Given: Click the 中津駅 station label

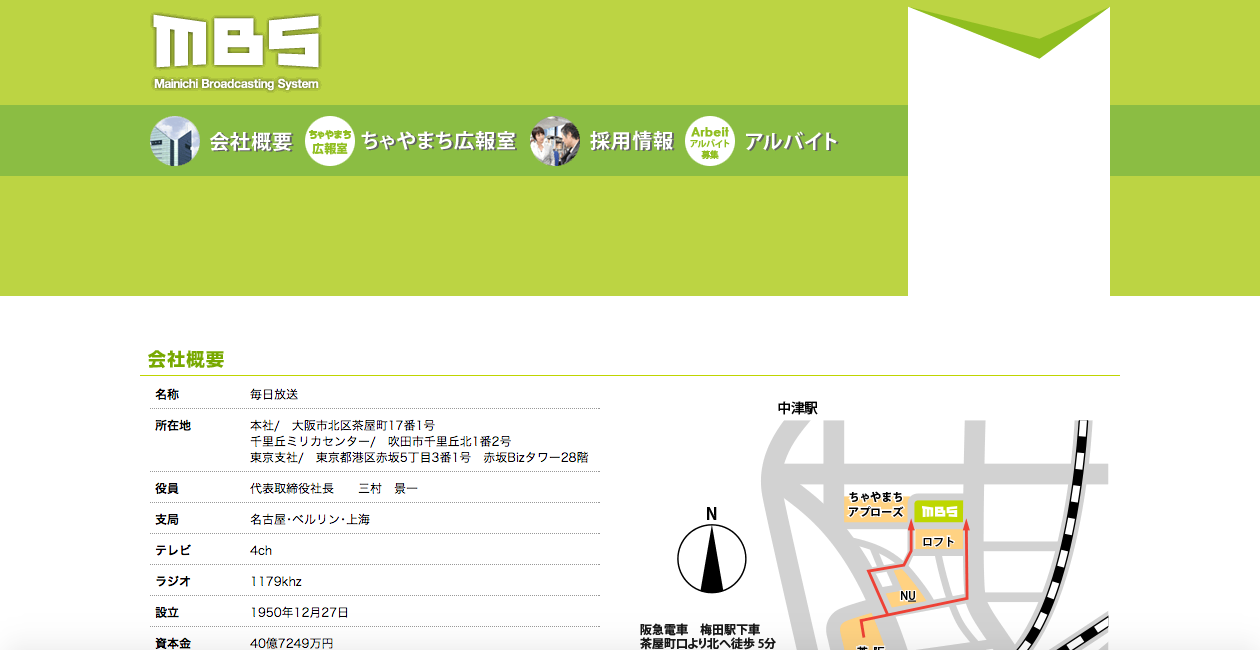Looking at the screenshot, I should [x=798, y=408].
